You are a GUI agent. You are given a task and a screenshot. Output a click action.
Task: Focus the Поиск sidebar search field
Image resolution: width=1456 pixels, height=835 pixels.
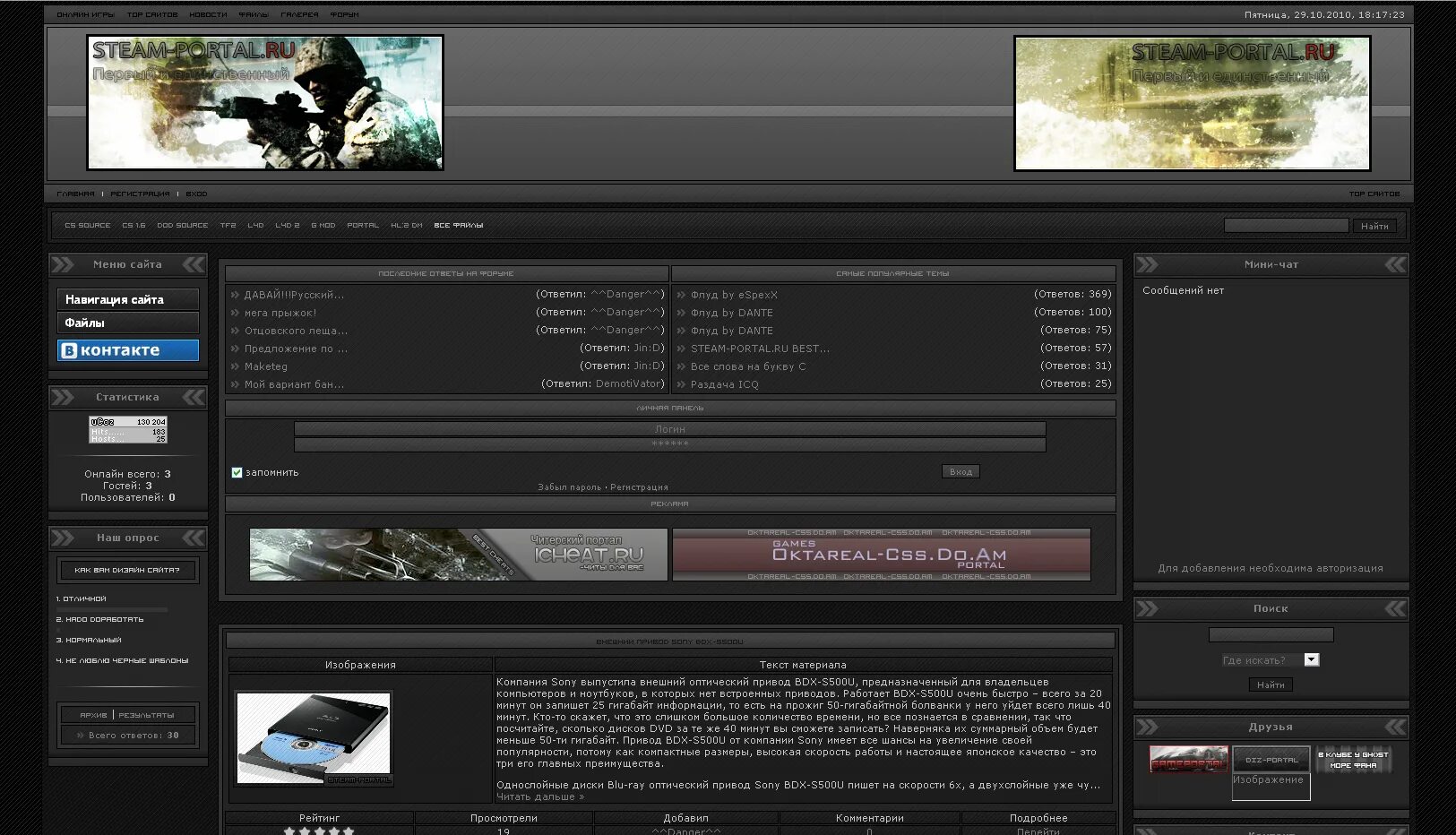1271,634
